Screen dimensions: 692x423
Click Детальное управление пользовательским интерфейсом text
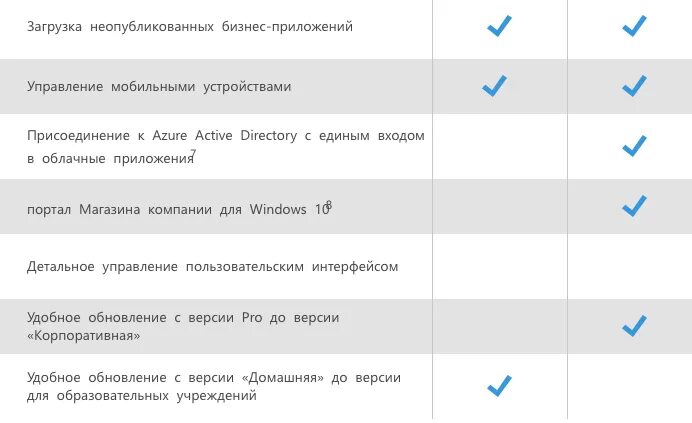pos(212,267)
